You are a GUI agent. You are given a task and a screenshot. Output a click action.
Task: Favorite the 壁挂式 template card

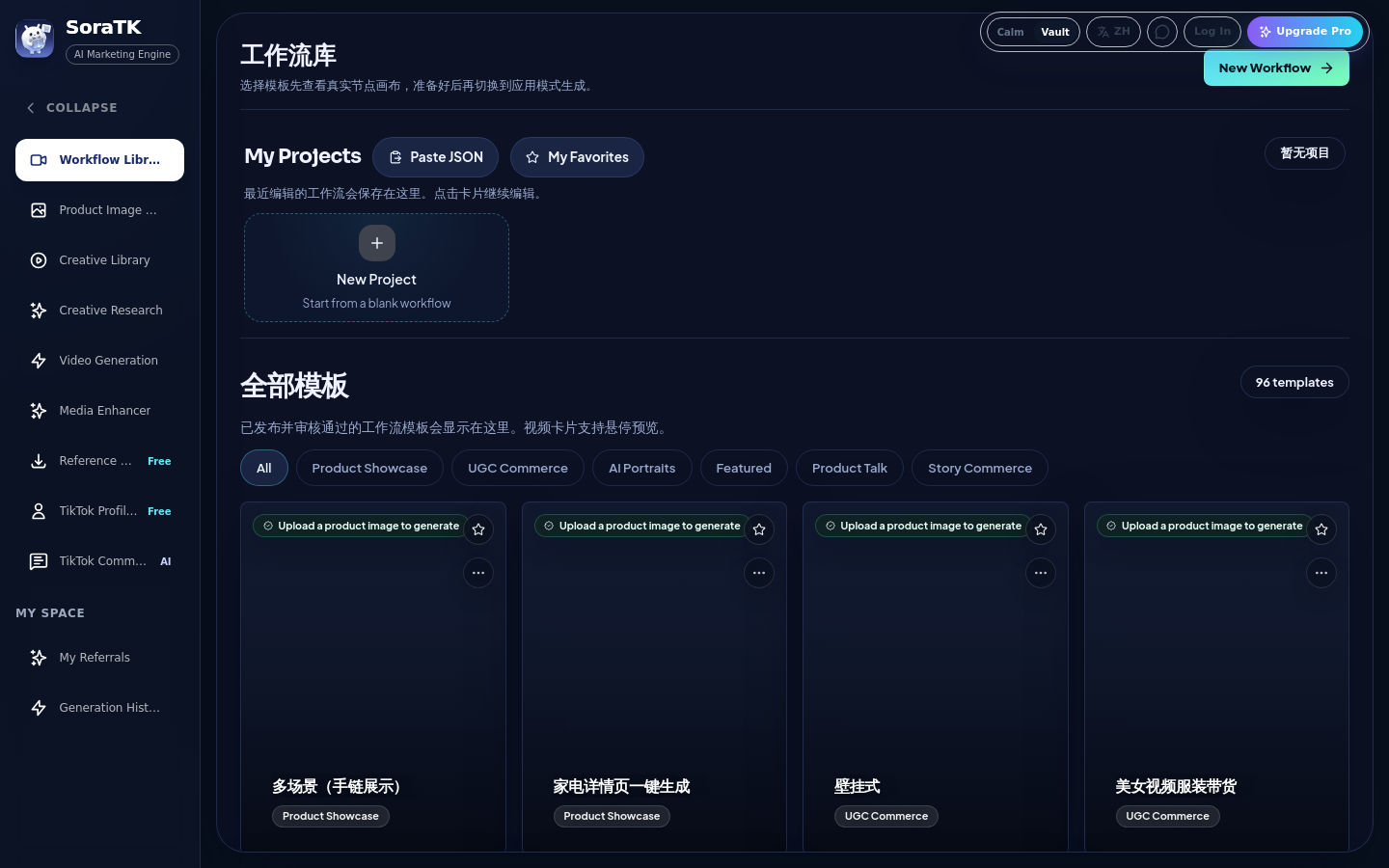click(1041, 529)
